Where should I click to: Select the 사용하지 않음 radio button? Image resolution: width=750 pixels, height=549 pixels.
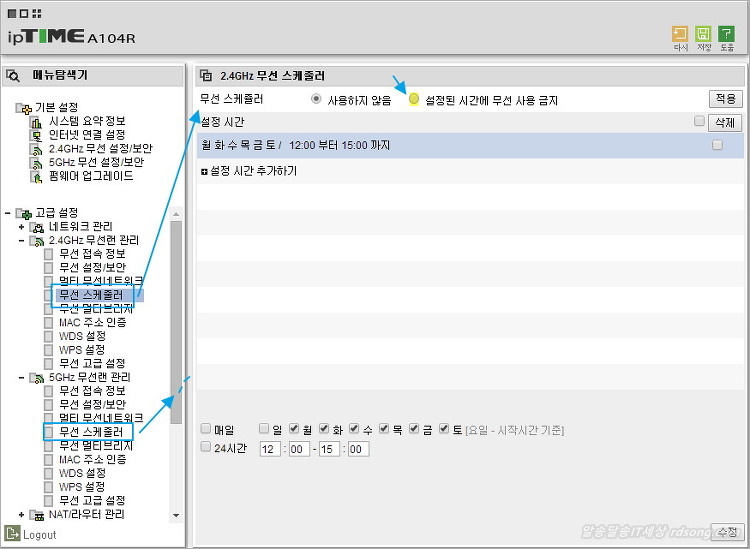coord(317,100)
